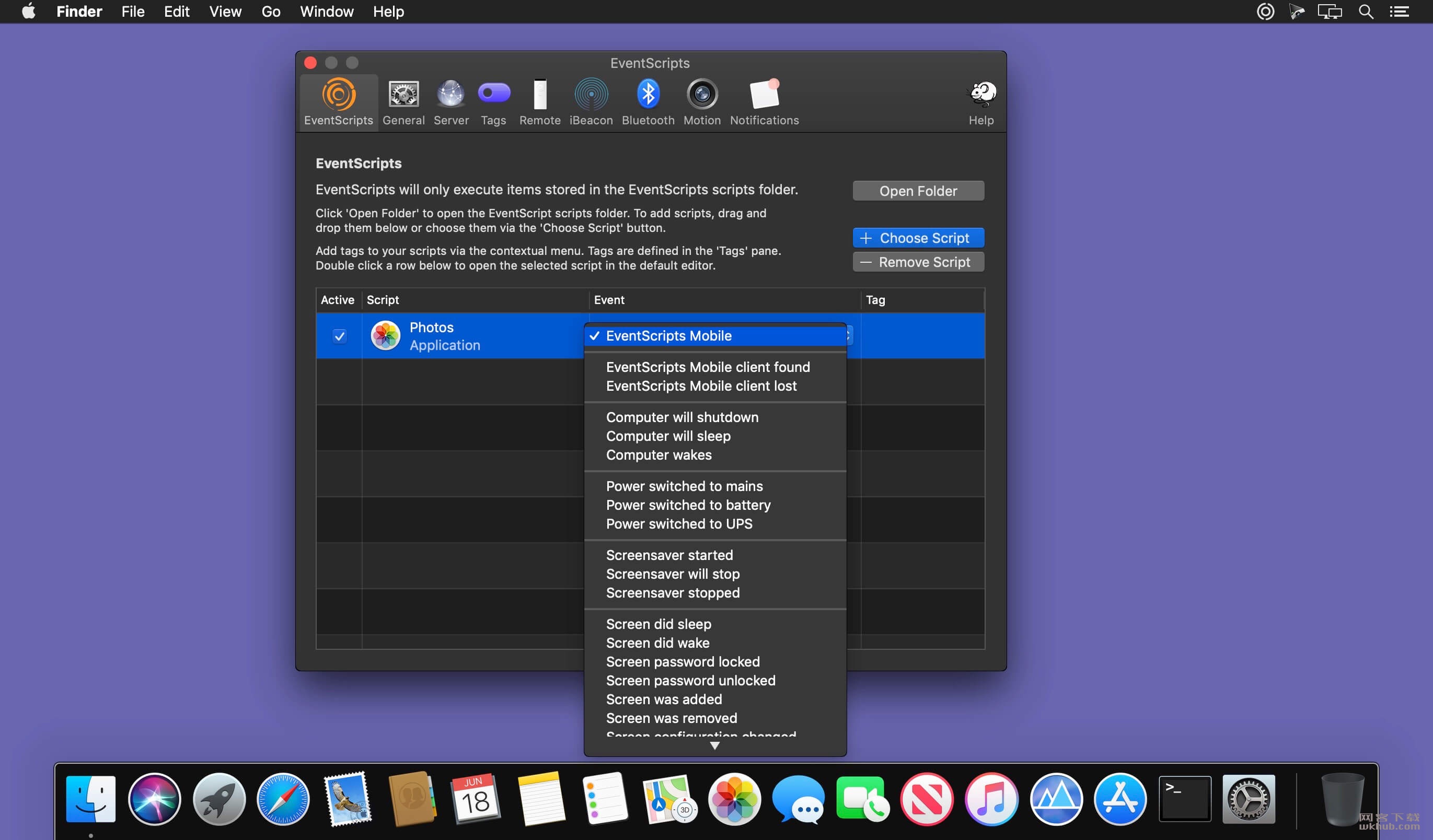Open News from the Dock
This screenshot has height=840, width=1433.
point(927,799)
